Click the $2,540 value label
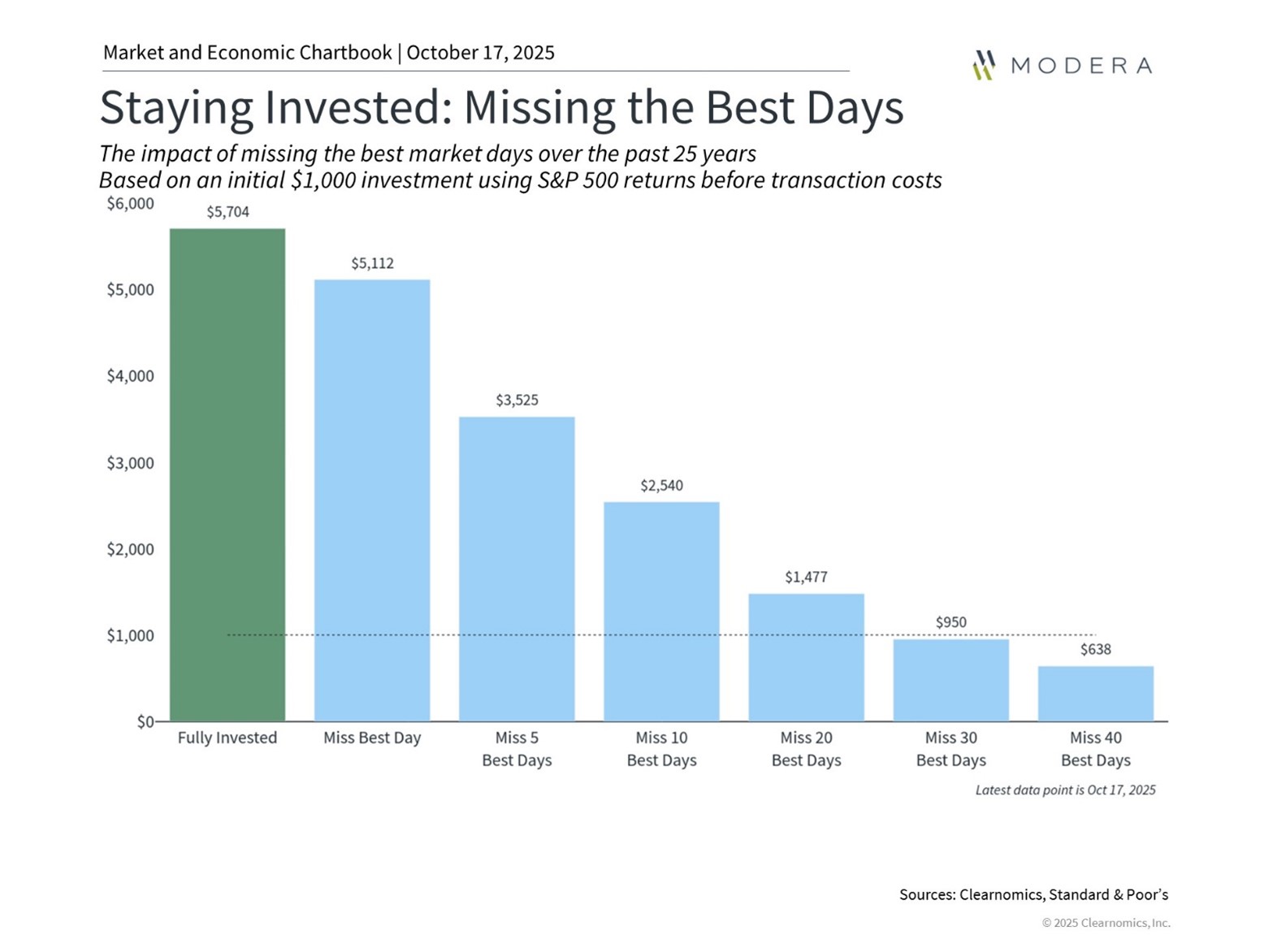 point(661,485)
